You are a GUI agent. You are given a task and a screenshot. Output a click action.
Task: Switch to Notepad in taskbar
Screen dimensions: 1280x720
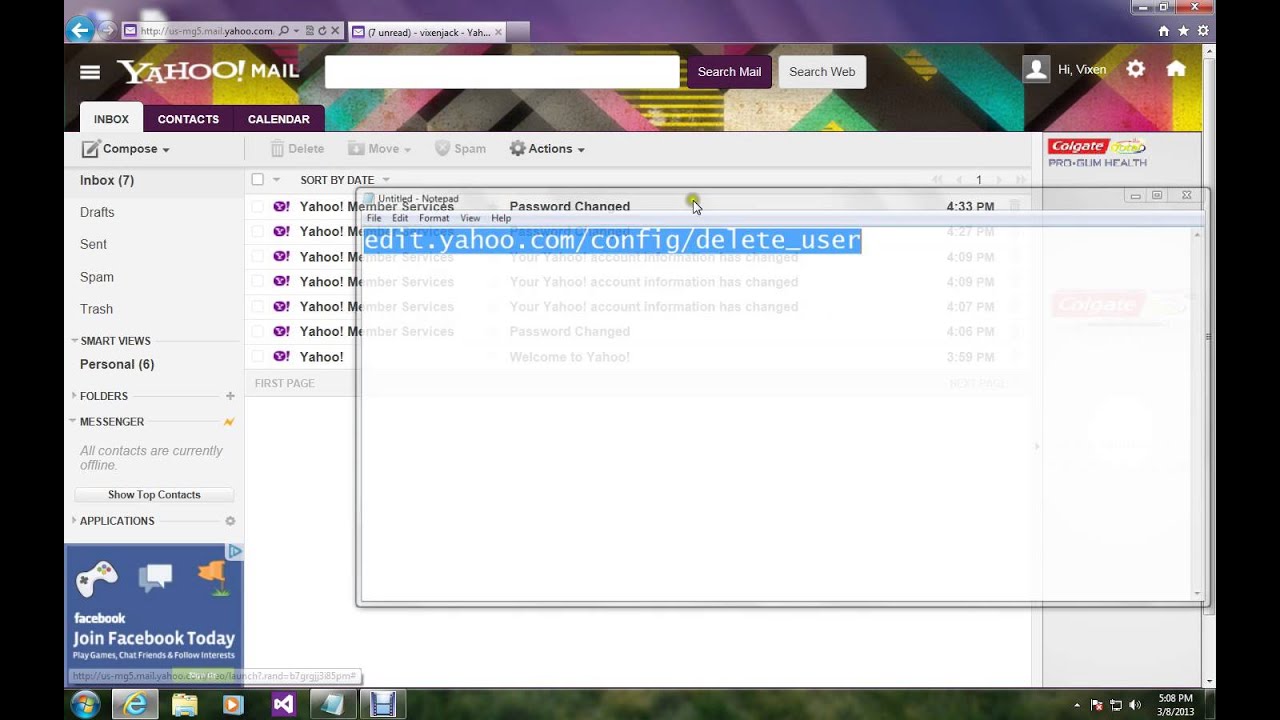point(332,705)
